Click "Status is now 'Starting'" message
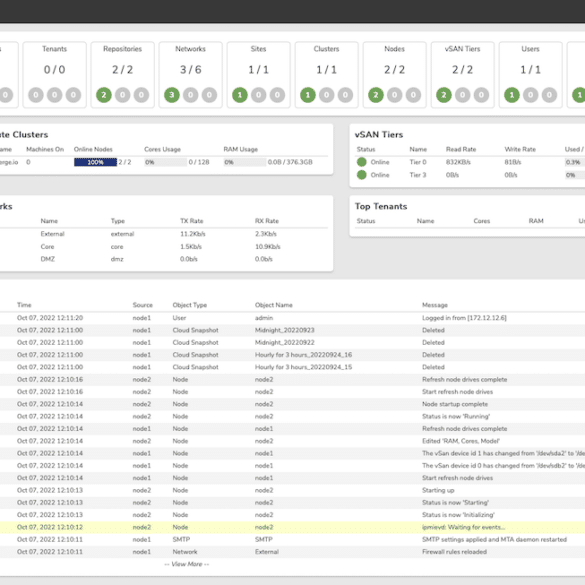The image size is (585, 585). (x=455, y=503)
